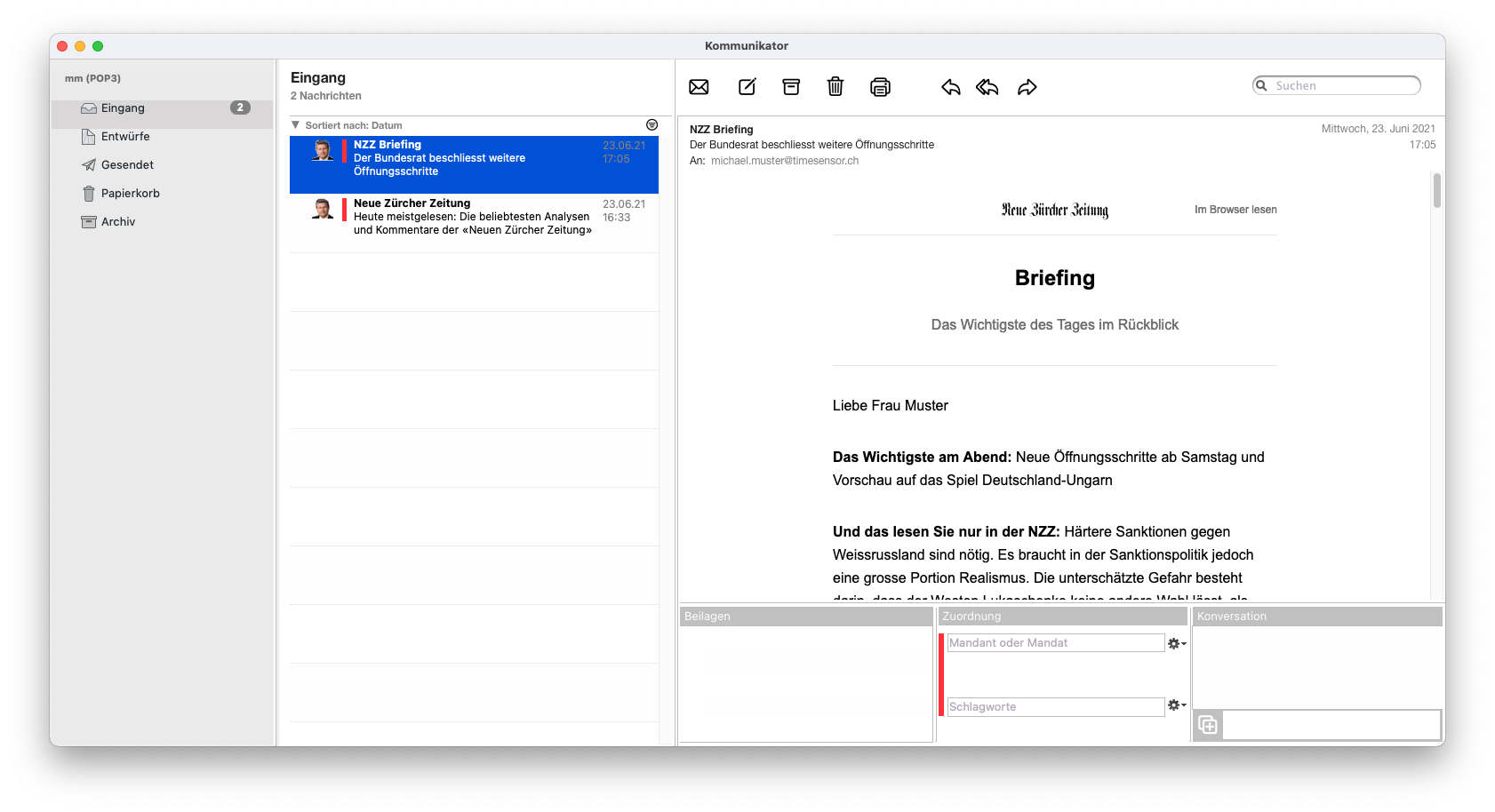Viewport: 1495px width, 812px height.
Task: Click the Archiv box icon in sidebar
Action: click(89, 222)
